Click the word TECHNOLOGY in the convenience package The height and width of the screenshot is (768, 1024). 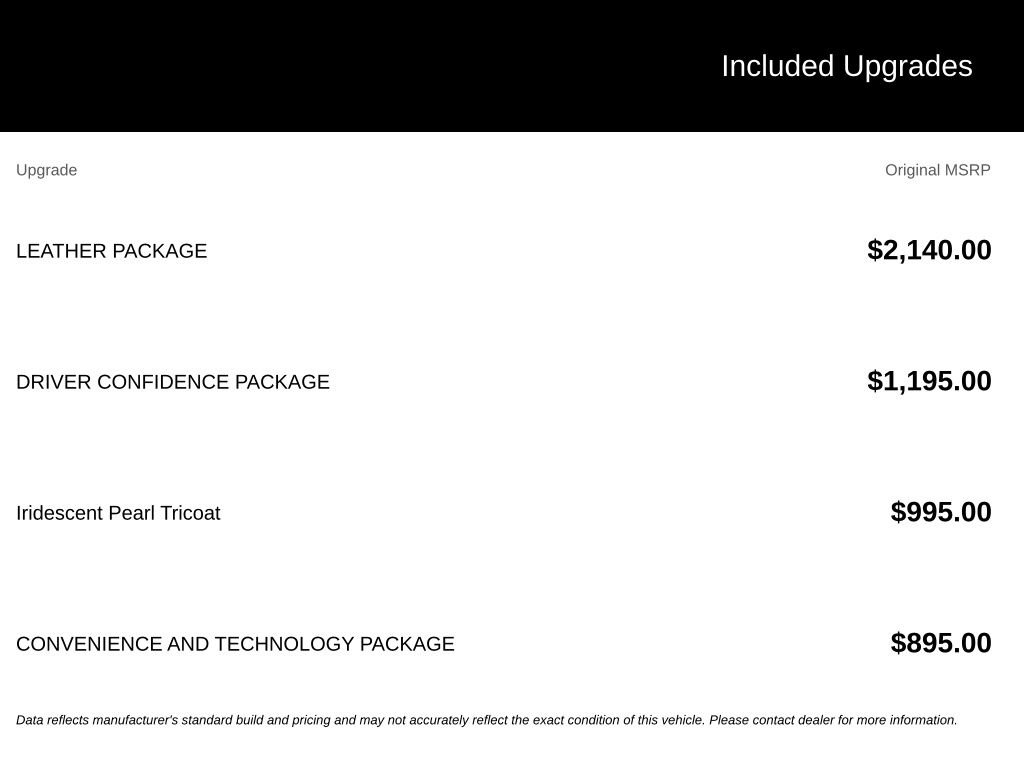click(x=284, y=644)
